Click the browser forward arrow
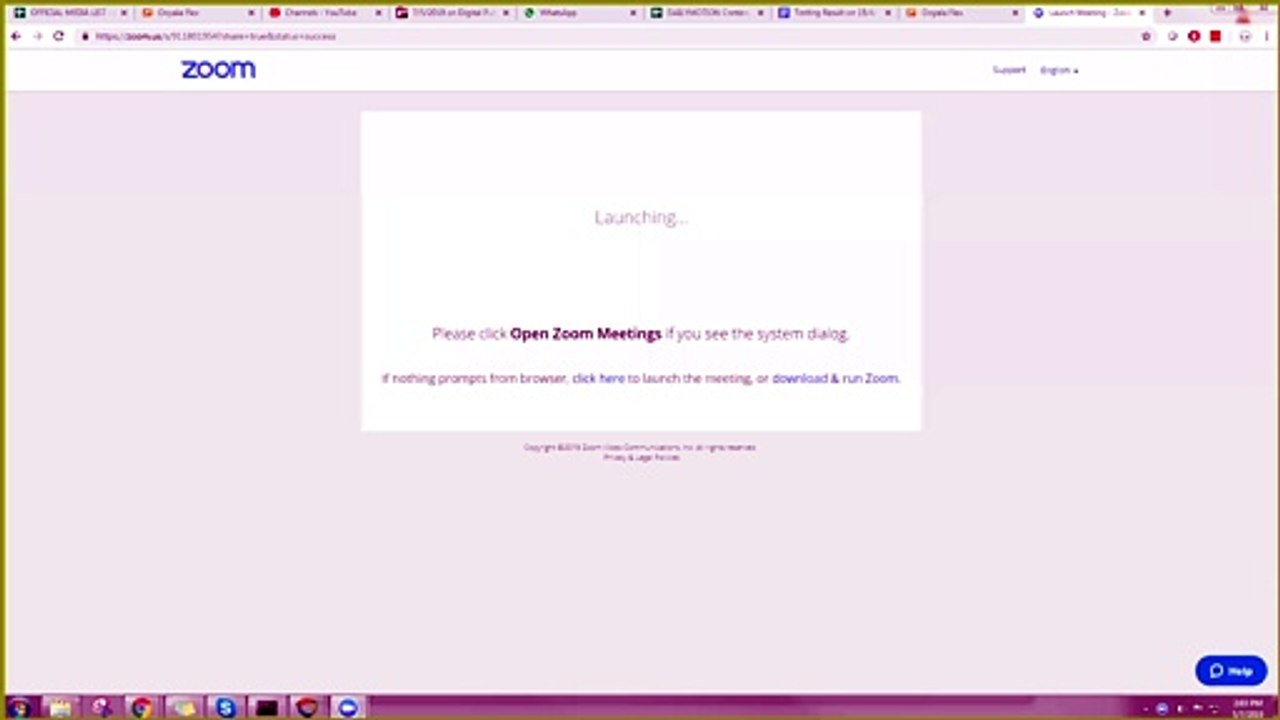Viewport: 1280px width, 720px height. (37, 36)
